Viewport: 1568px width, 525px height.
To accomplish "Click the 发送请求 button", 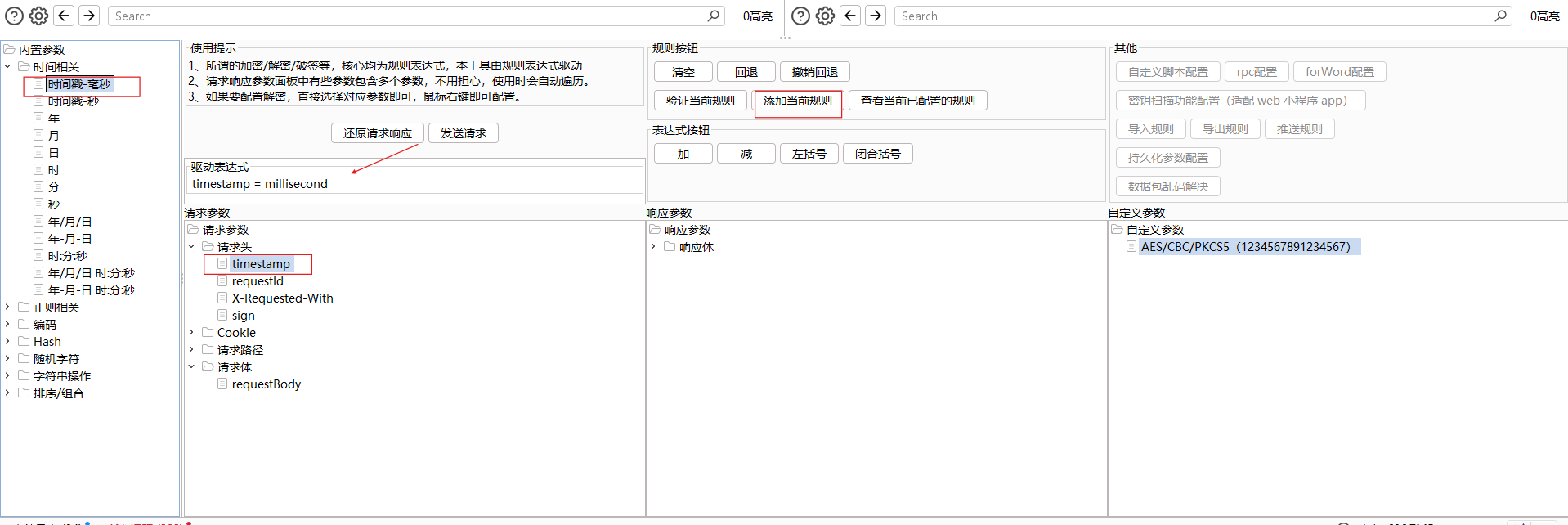I will (463, 133).
